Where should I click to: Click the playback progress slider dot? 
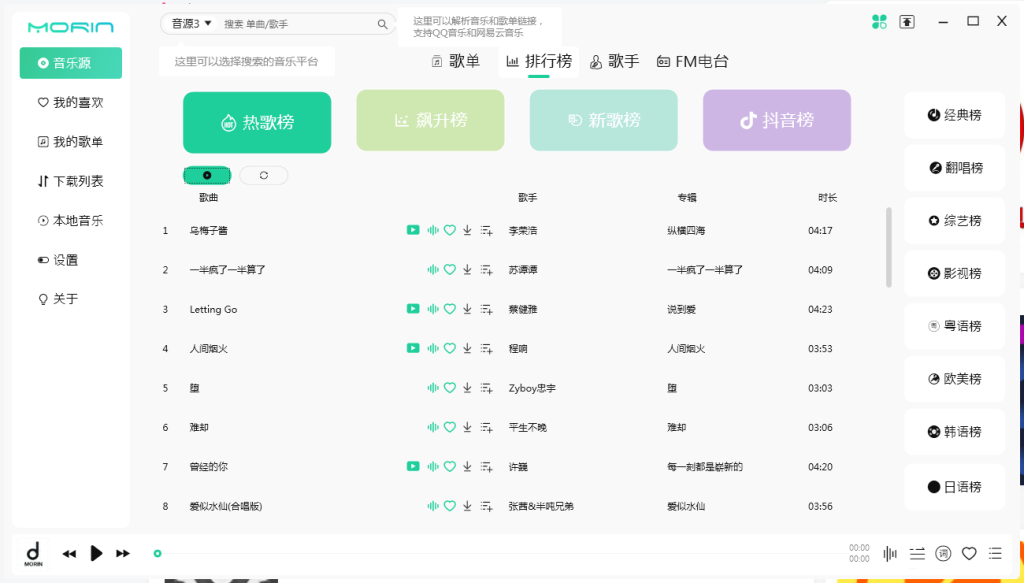click(x=157, y=551)
